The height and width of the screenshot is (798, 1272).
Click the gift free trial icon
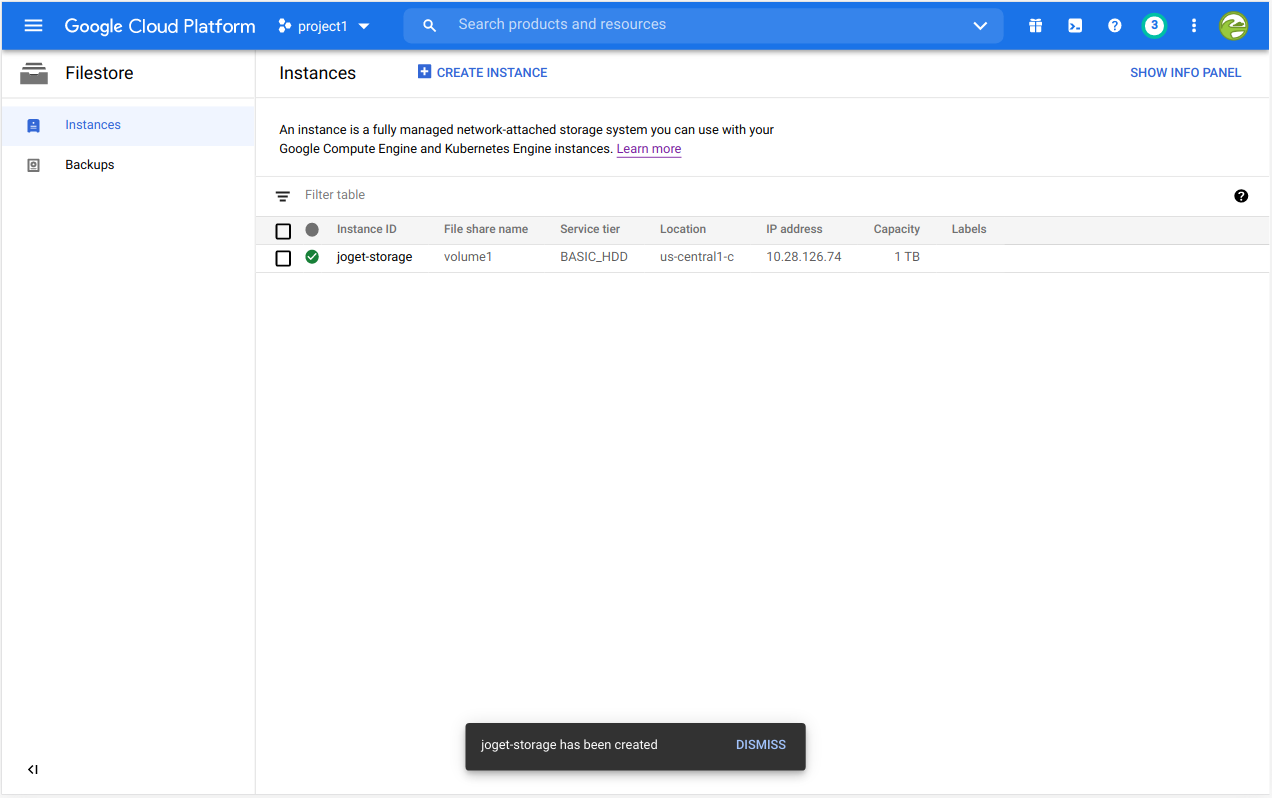pyautogui.click(x=1035, y=26)
